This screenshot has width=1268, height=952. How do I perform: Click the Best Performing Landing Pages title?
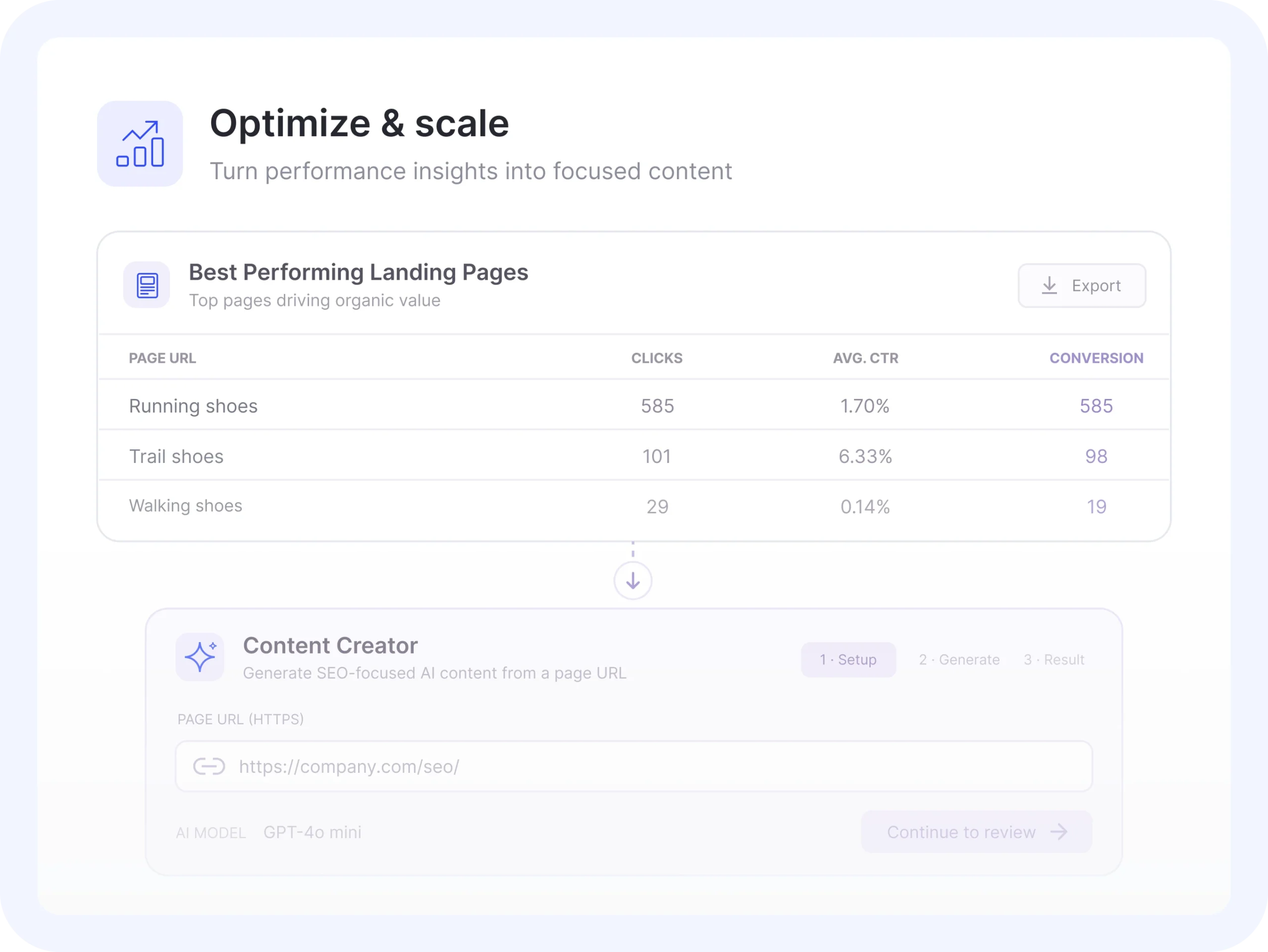(x=358, y=273)
